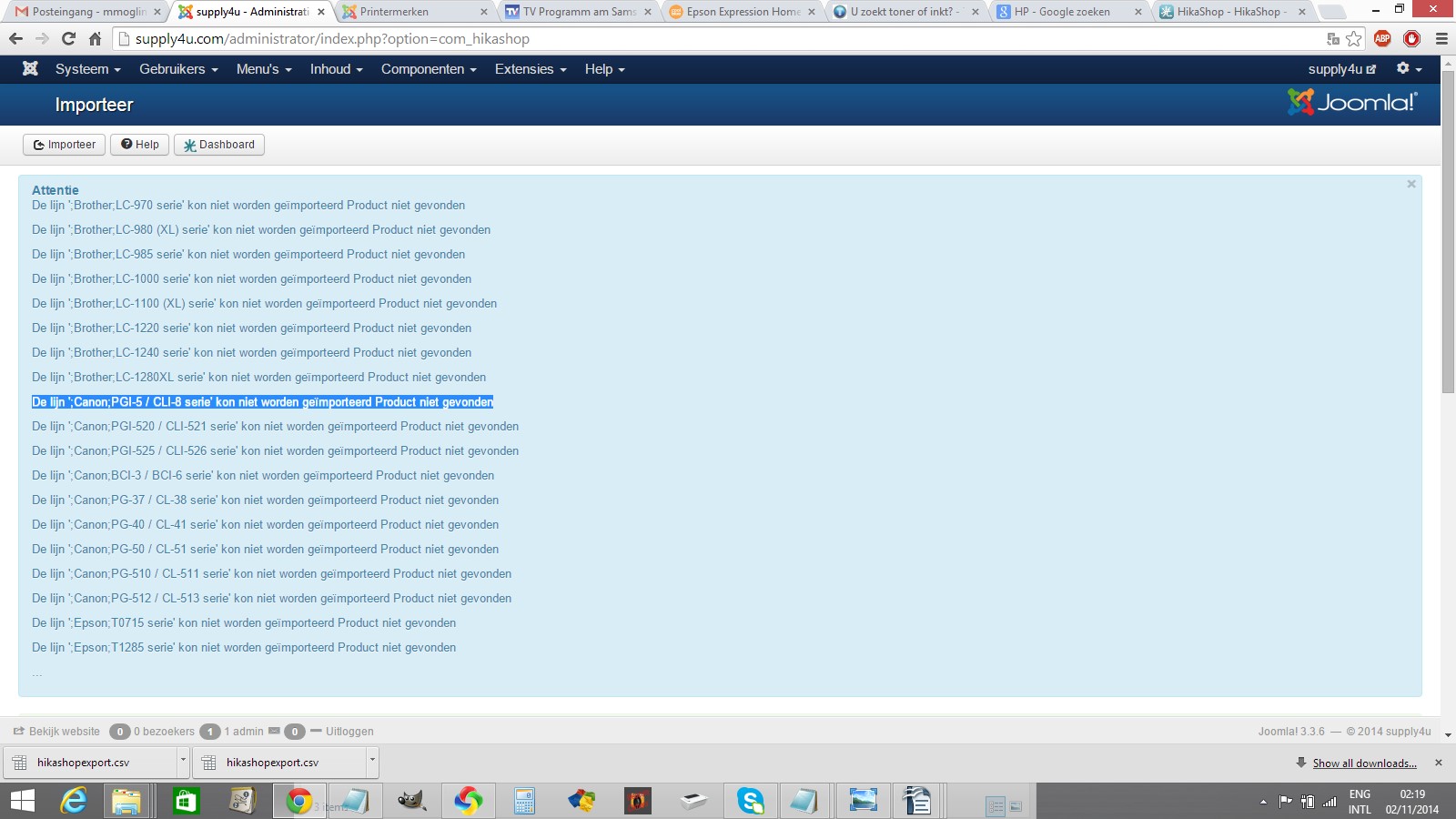Click the bezoekers counter badge
Viewport: 1456px width, 819px height.
point(119,732)
